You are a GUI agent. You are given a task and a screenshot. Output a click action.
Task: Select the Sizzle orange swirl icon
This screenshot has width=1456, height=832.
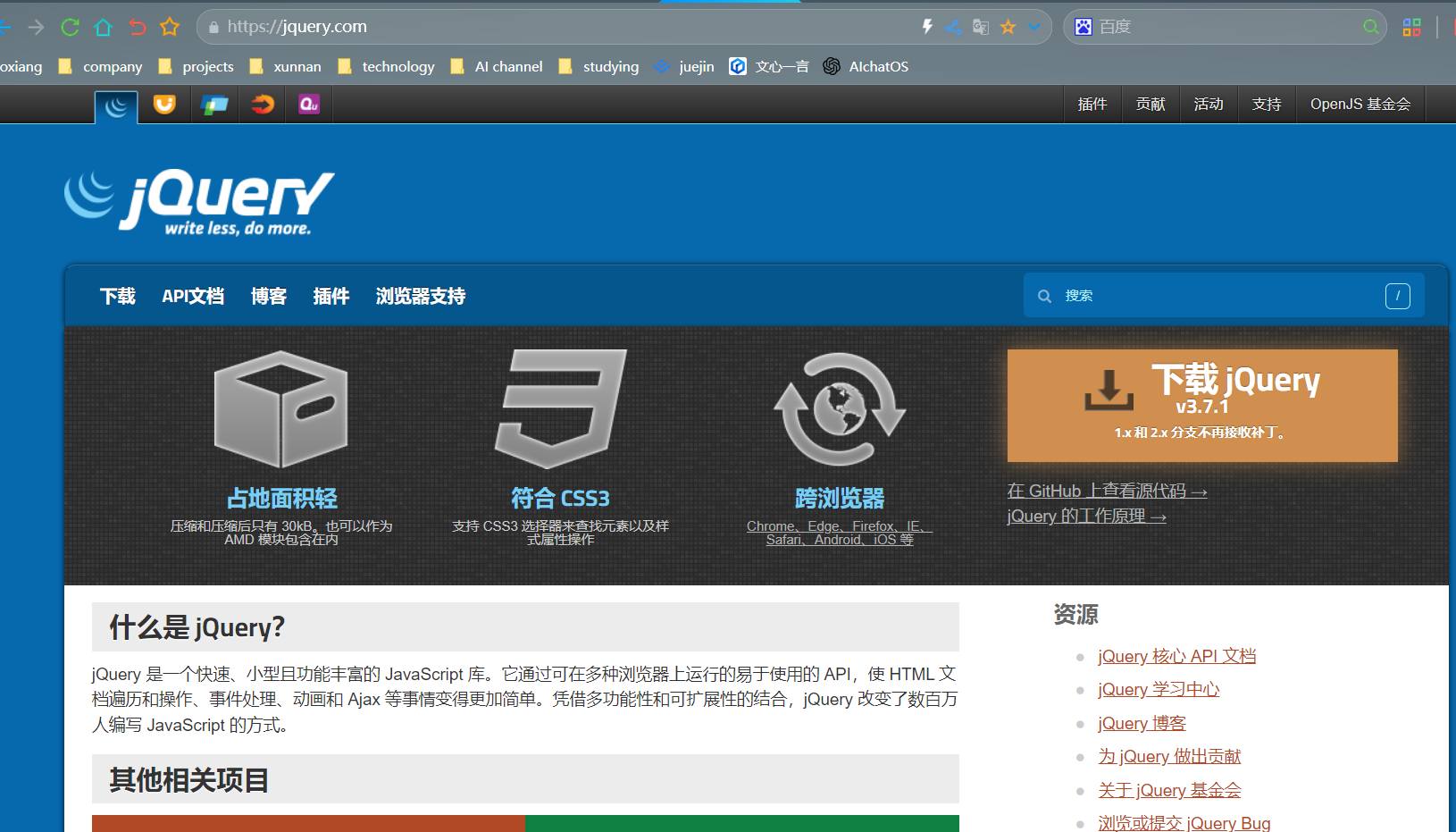click(263, 105)
